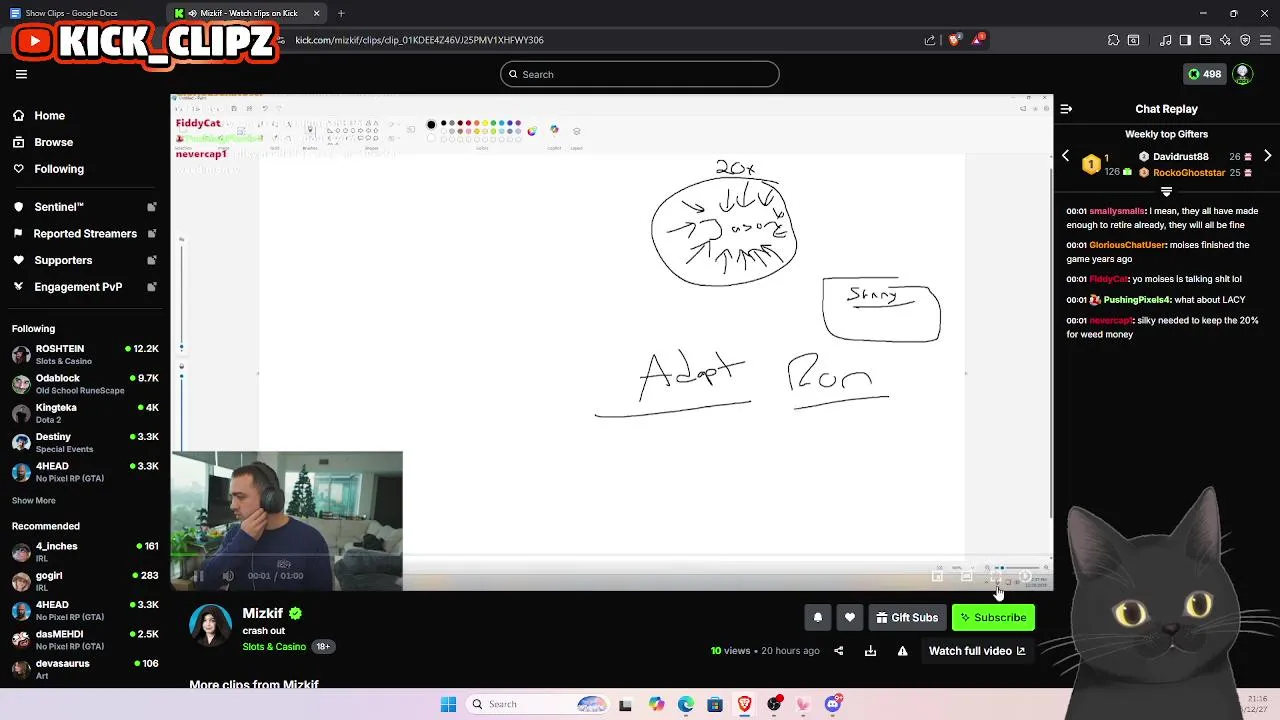This screenshot has width=1280, height=720.
Task: Open 4_inches recommended channel
Action: tap(85, 552)
